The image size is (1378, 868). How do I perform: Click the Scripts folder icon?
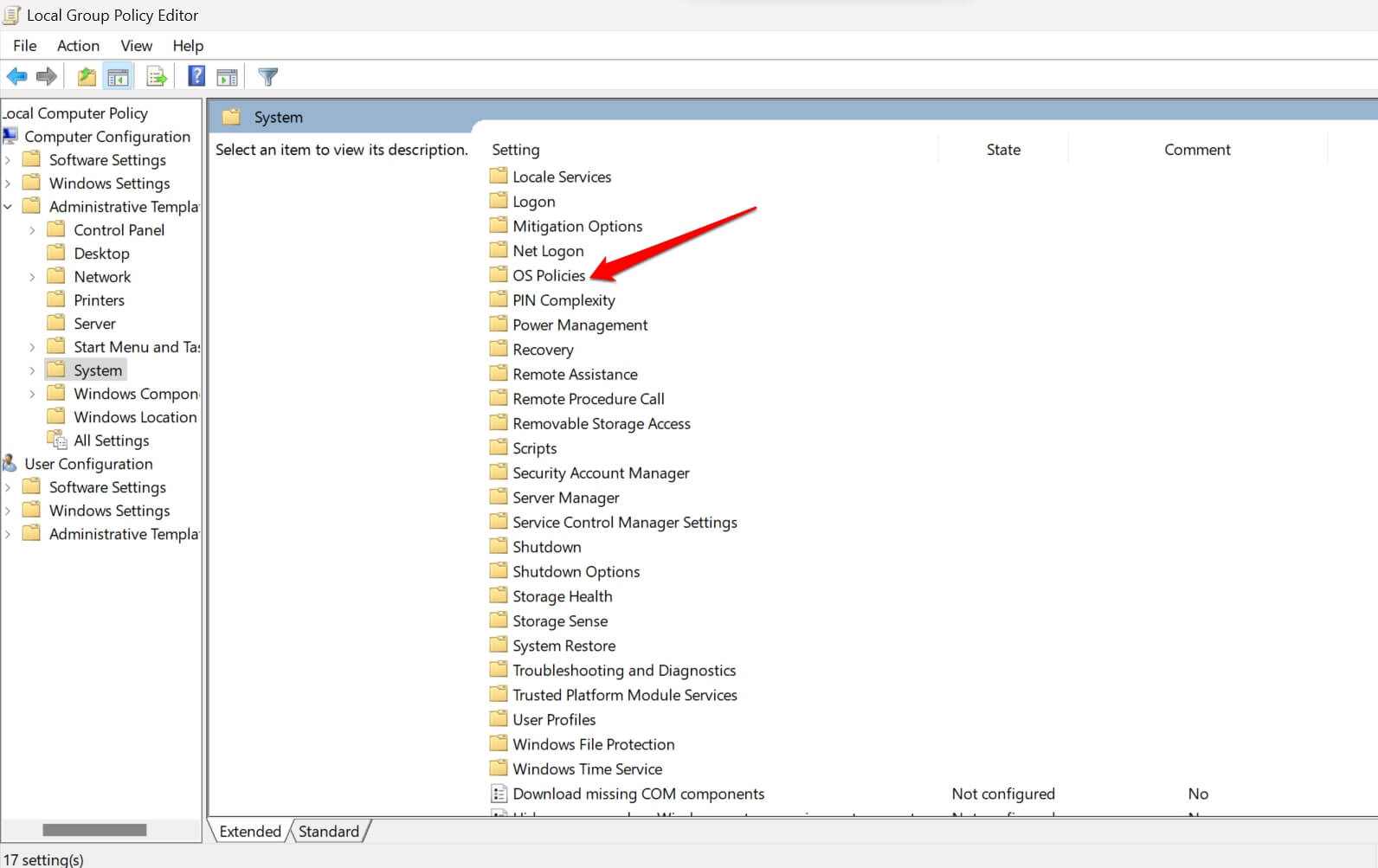[x=499, y=447]
